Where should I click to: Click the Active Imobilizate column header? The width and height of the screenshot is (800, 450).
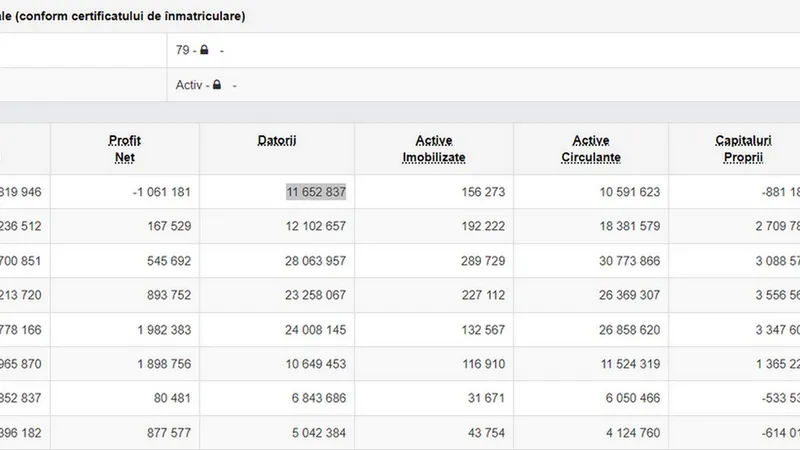(434, 148)
